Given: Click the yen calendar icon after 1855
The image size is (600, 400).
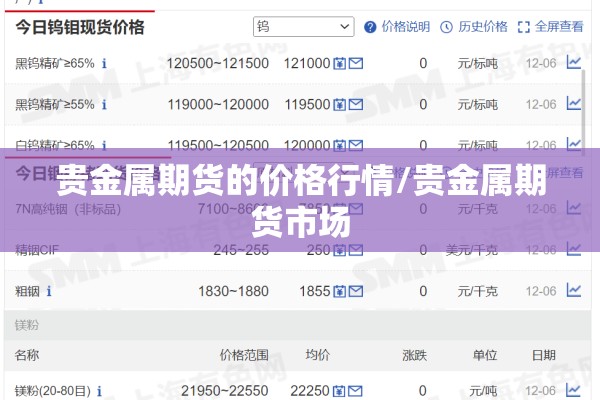Looking at the screenshot, I should [339, 292].
